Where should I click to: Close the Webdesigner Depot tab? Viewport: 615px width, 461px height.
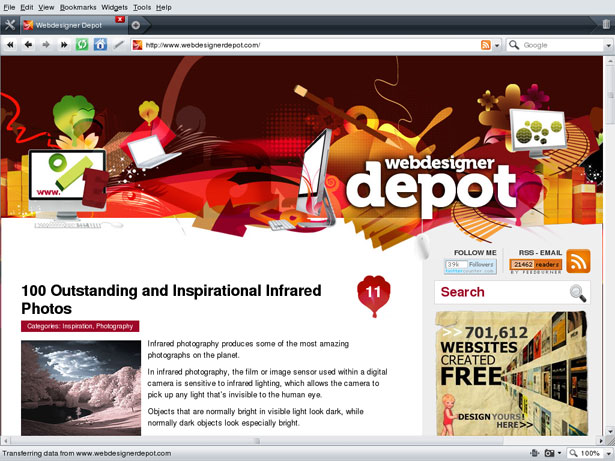[x=120, y=19]
